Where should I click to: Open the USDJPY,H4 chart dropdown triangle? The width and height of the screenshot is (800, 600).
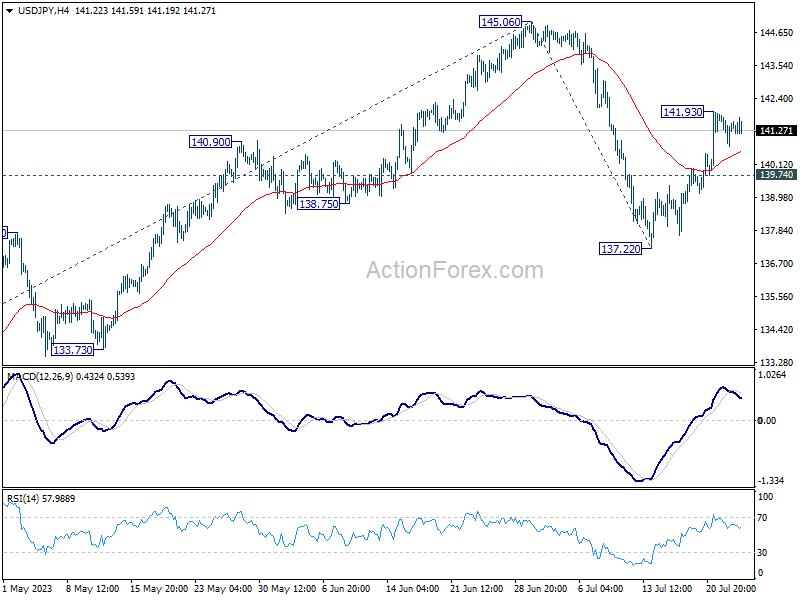pos(10,11)
